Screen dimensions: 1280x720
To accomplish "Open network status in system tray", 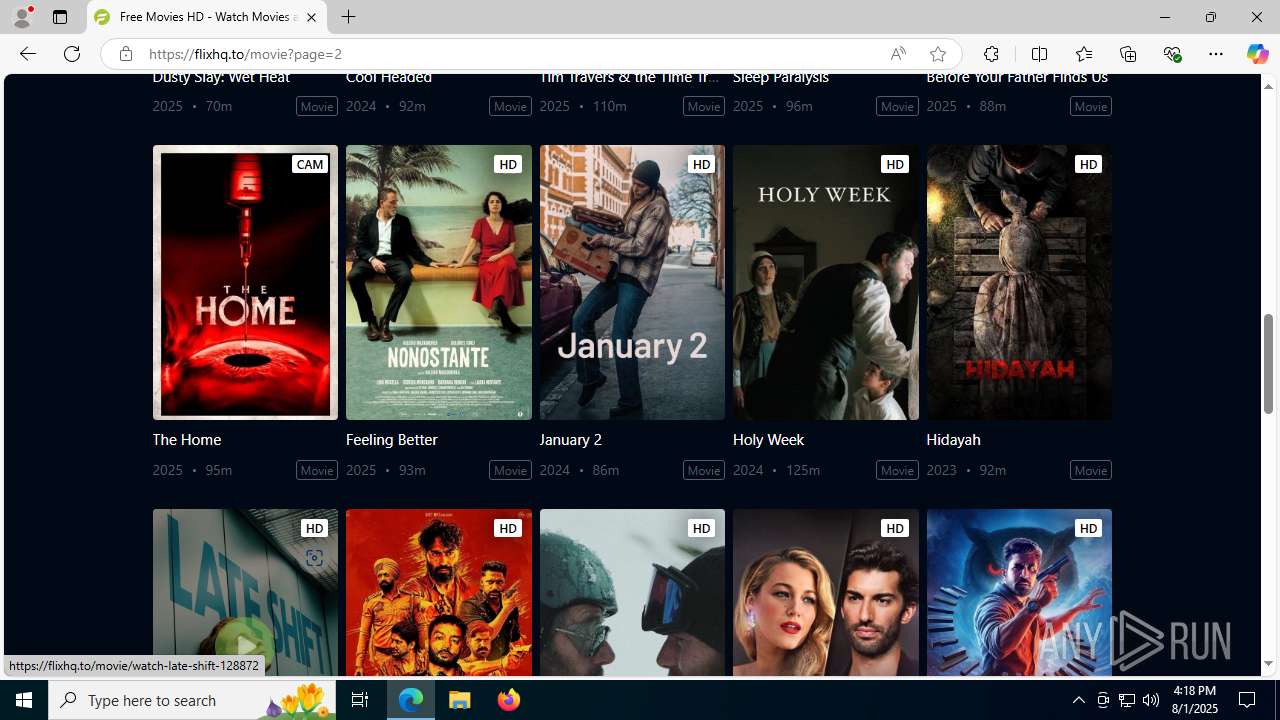I will click(x=1127, y=700).
